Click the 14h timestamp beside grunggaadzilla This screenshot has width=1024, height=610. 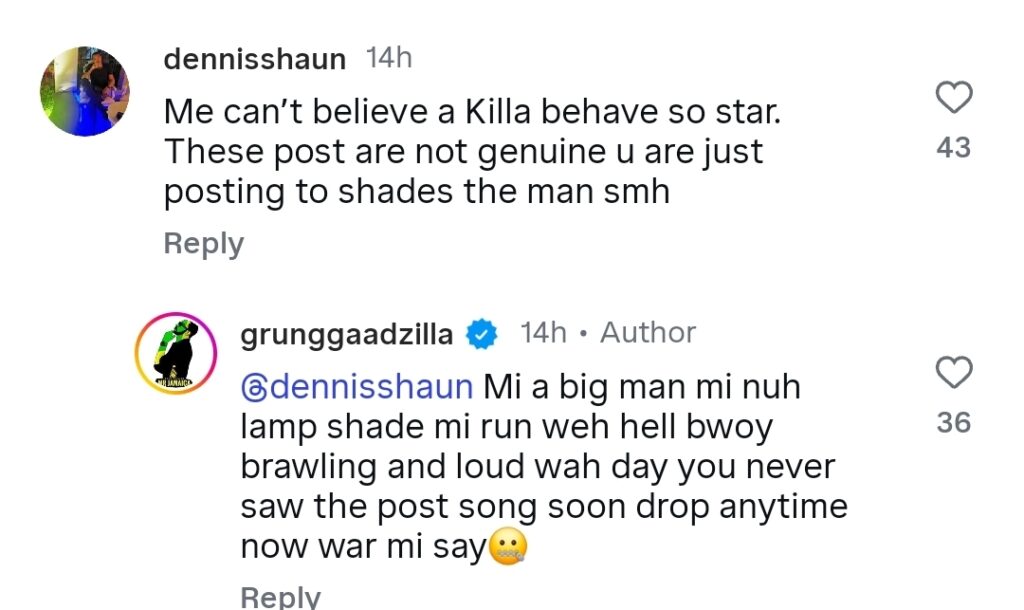tap(543, 333)
